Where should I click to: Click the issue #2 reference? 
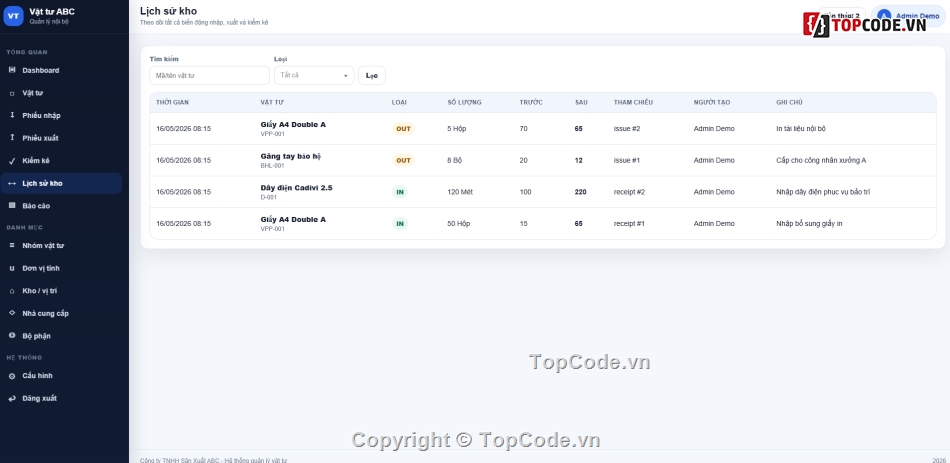click(626, 128)
